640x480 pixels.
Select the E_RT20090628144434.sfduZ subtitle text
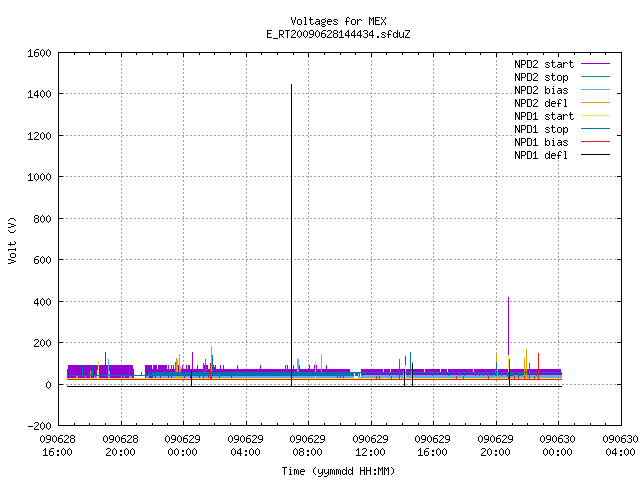[338, 34]
